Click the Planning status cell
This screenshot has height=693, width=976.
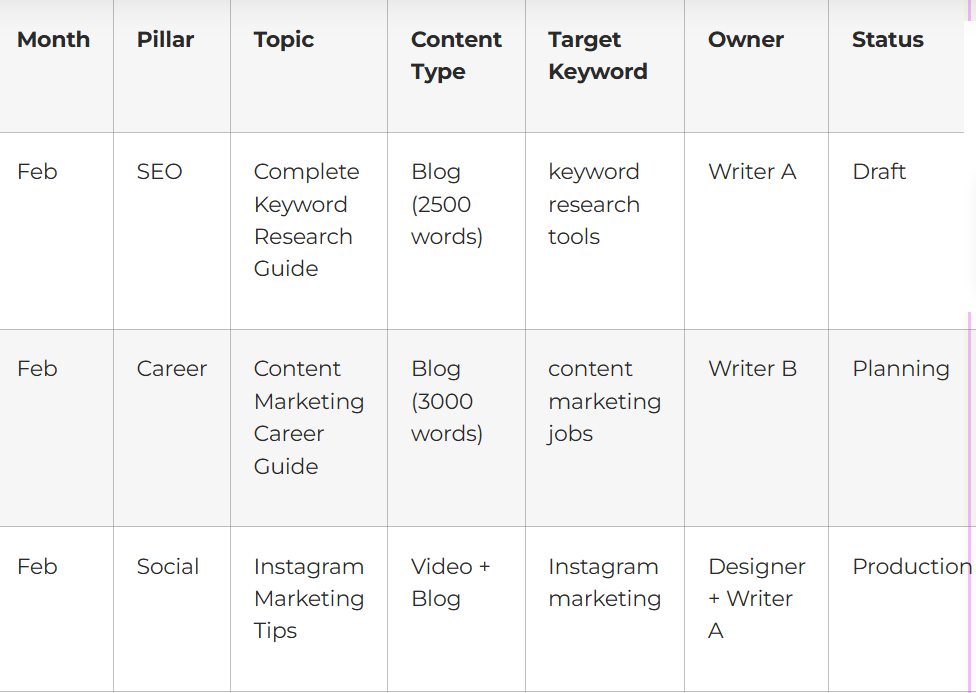[901, 369]
